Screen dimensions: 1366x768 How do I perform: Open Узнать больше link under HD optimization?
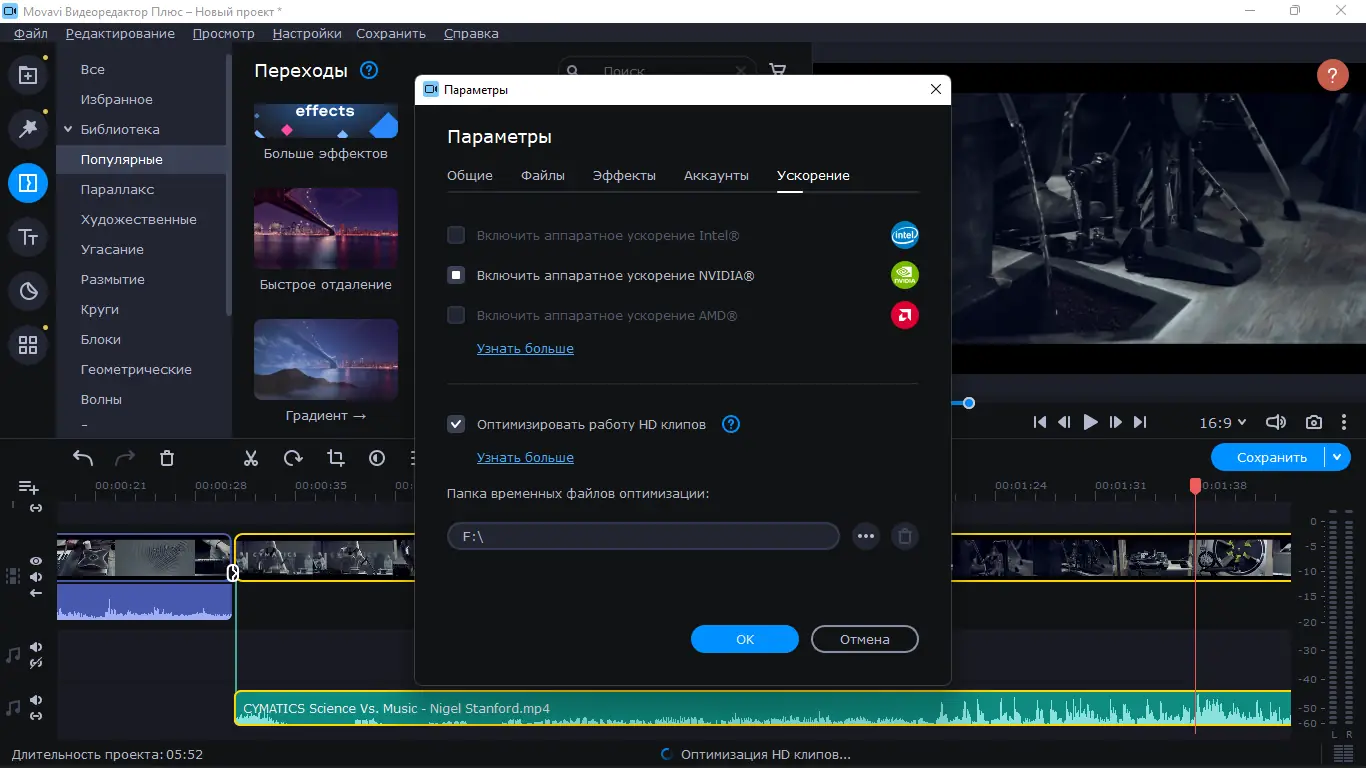(525, 457)
